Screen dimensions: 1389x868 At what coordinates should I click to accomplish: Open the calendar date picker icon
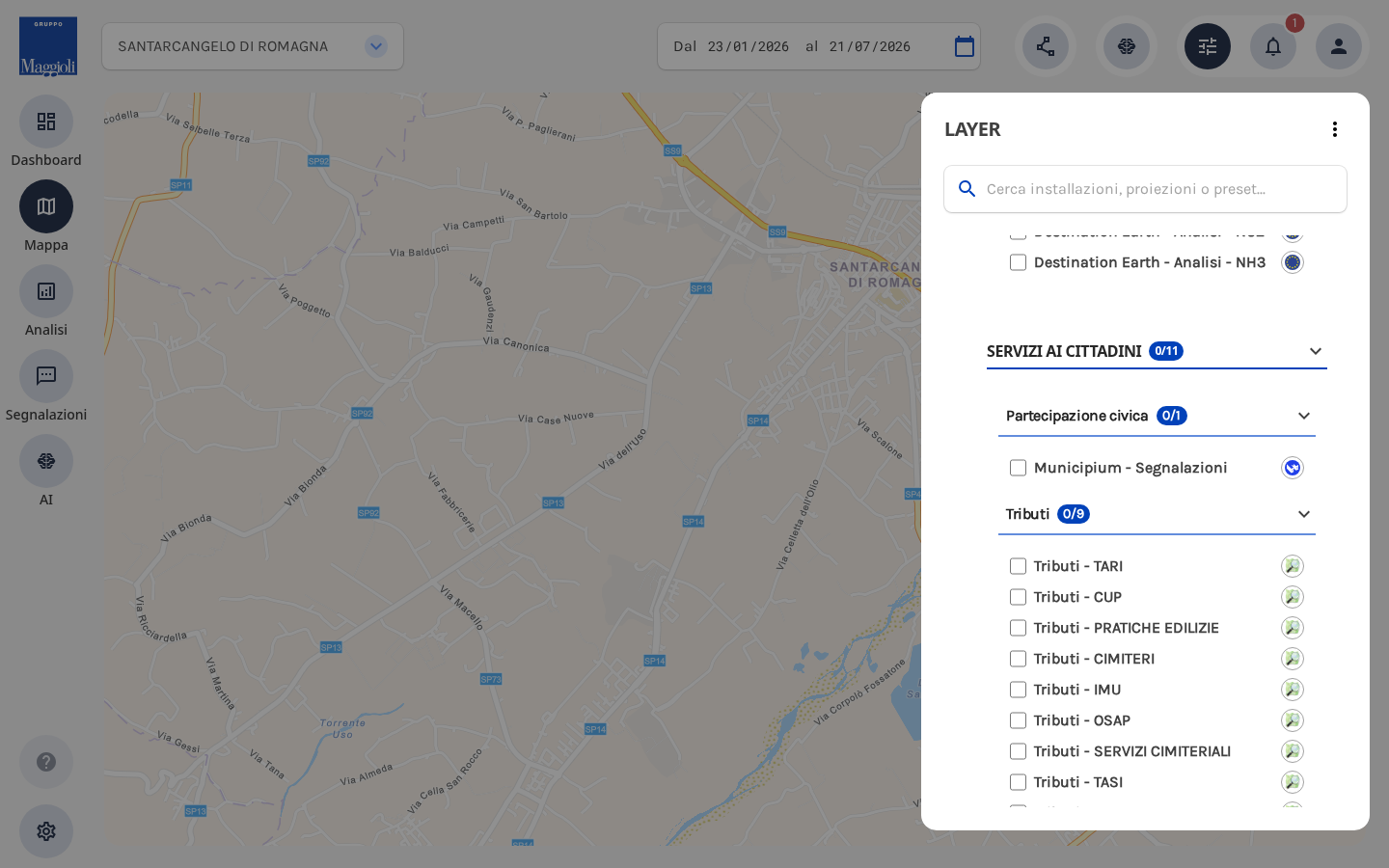click(x=965, y=46)
